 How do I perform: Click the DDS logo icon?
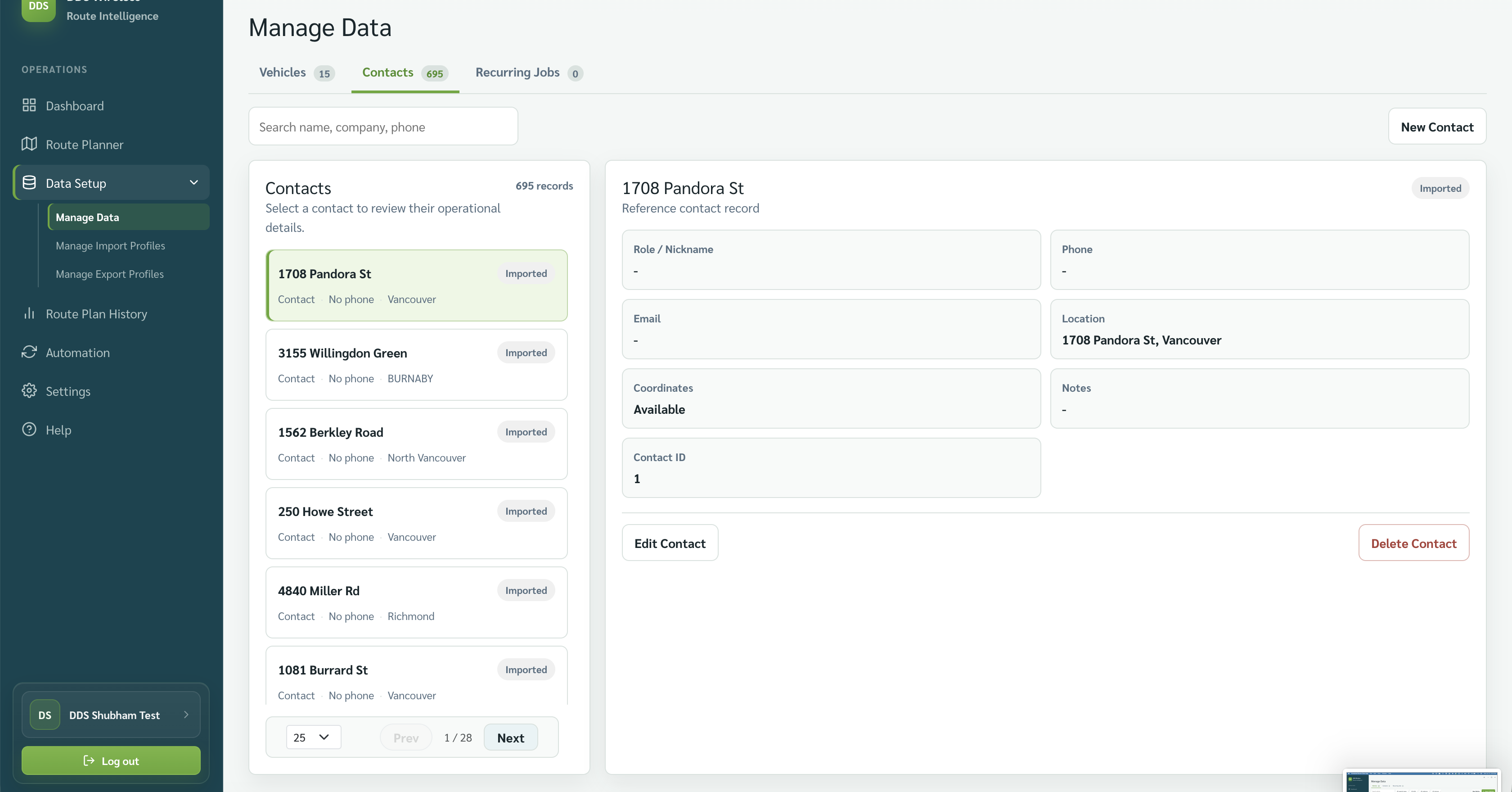(x=39, y=8)
